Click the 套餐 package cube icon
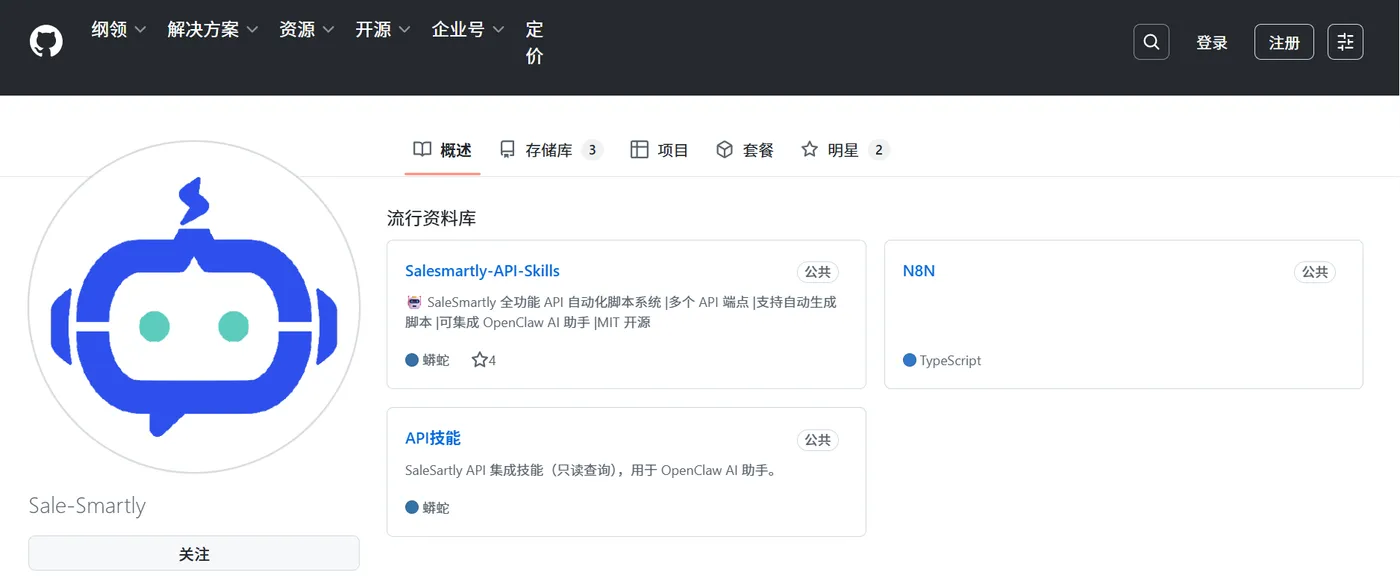Screen dimensions: 1400x584 [x=725, y=150]
